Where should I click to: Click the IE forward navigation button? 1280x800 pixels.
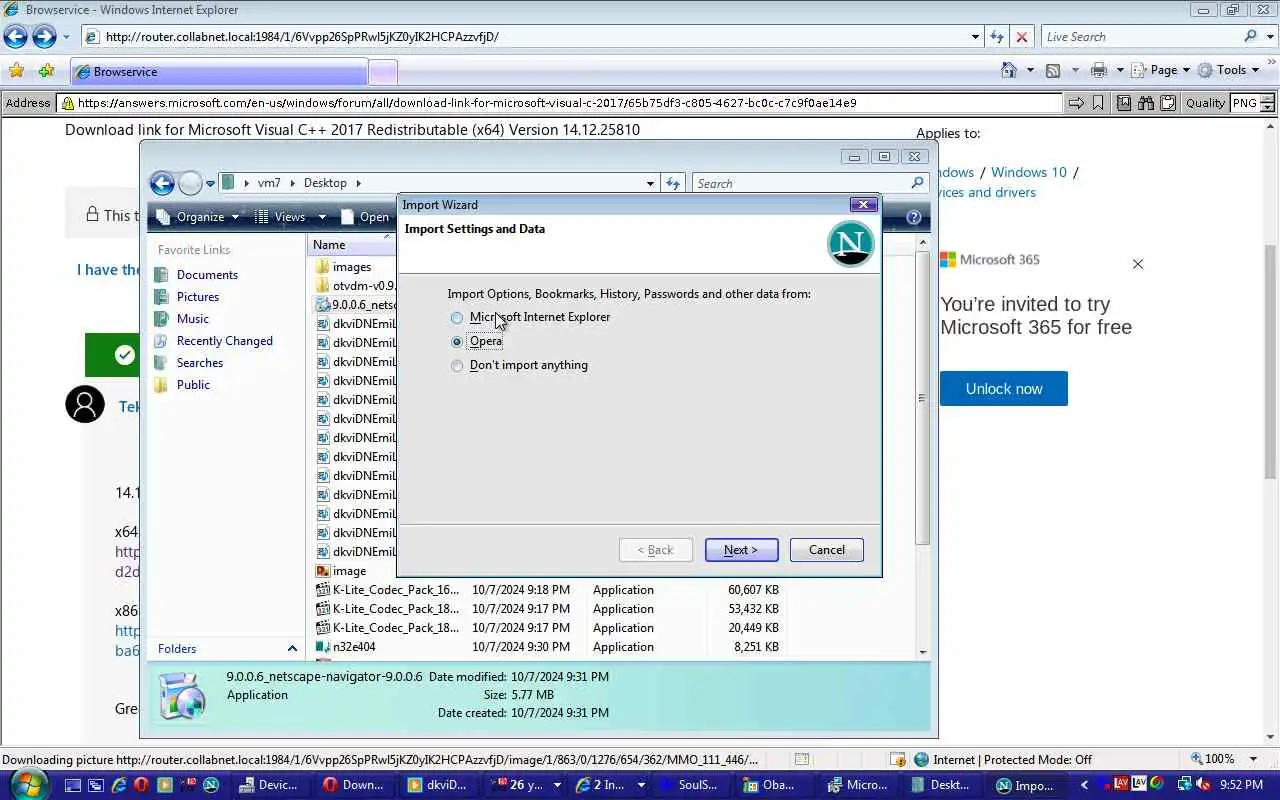pos(44,37)
